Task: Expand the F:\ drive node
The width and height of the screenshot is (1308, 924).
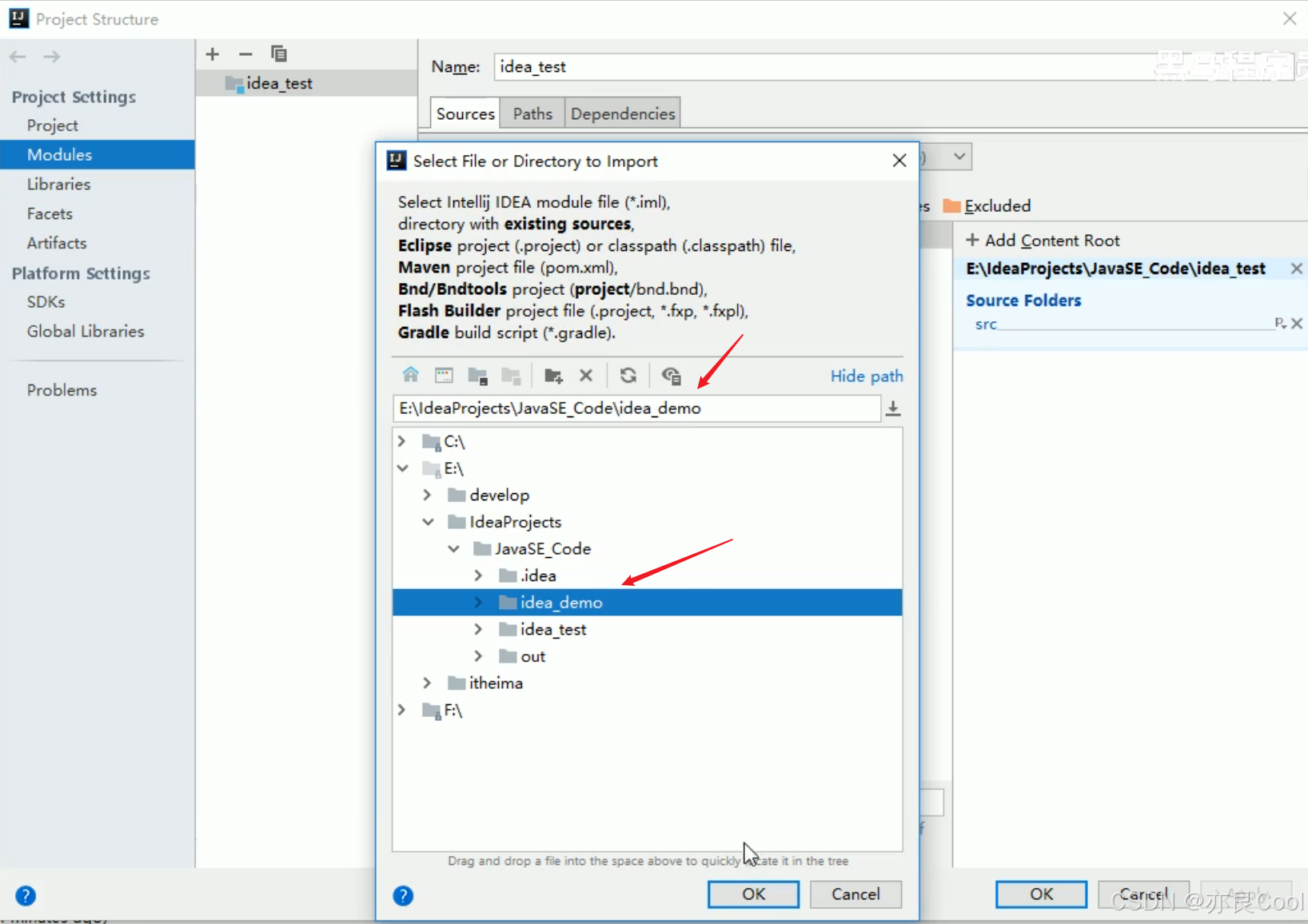Action: click(x=402, y=710)
